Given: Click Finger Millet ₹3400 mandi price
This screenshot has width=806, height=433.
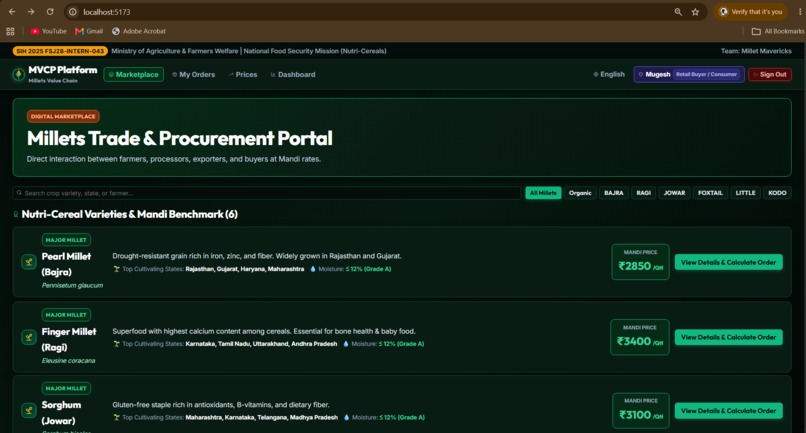Looking at the screenshot, I should (x=640, y=337).
